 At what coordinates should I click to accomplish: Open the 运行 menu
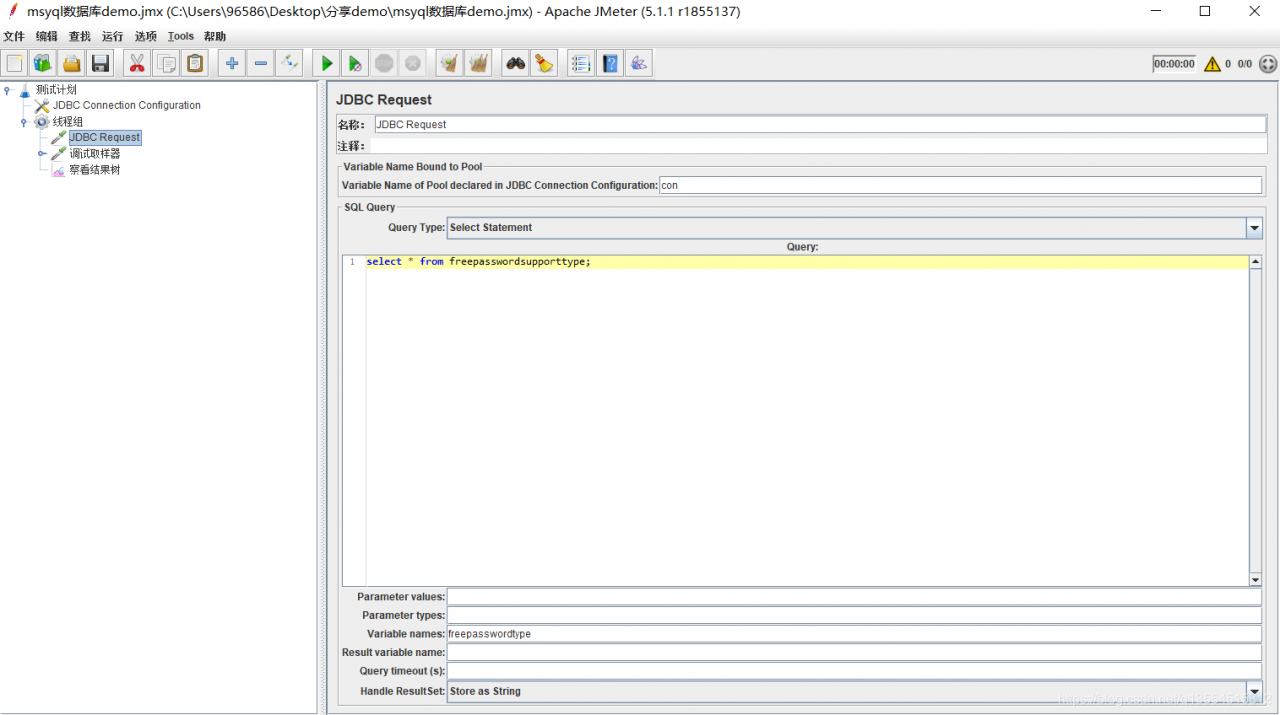pos(113,36)
